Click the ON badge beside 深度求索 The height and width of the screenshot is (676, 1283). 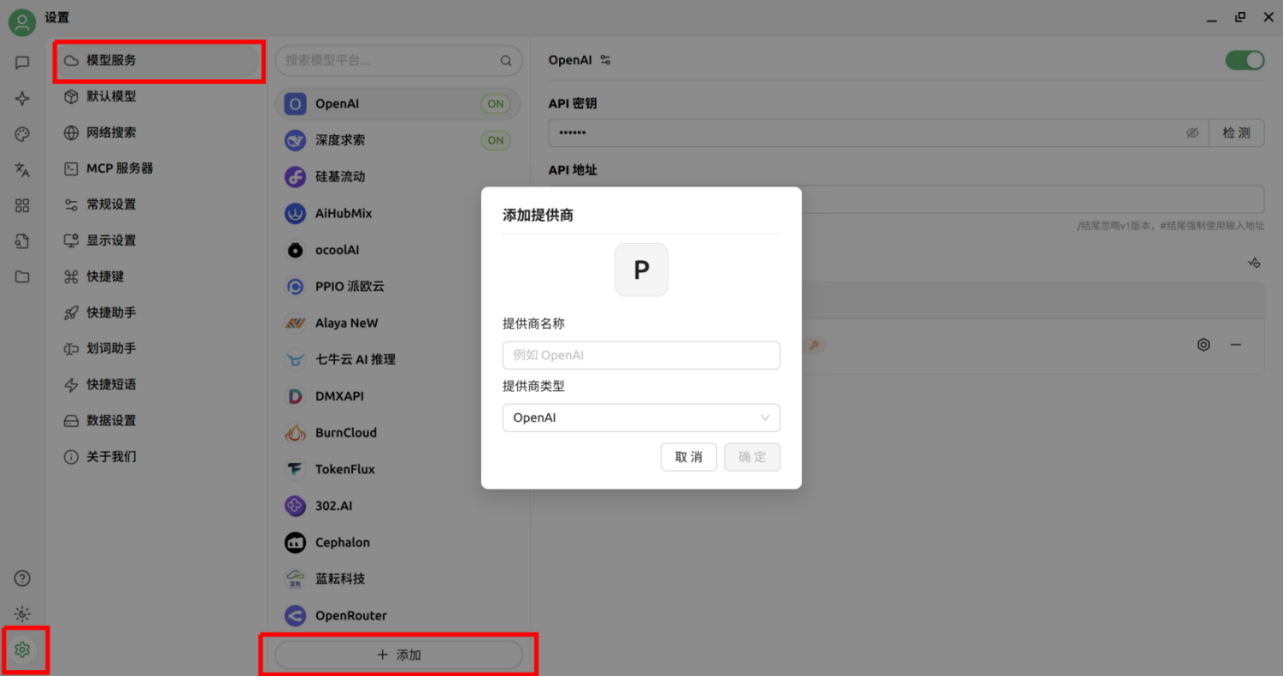click(495, 141)
